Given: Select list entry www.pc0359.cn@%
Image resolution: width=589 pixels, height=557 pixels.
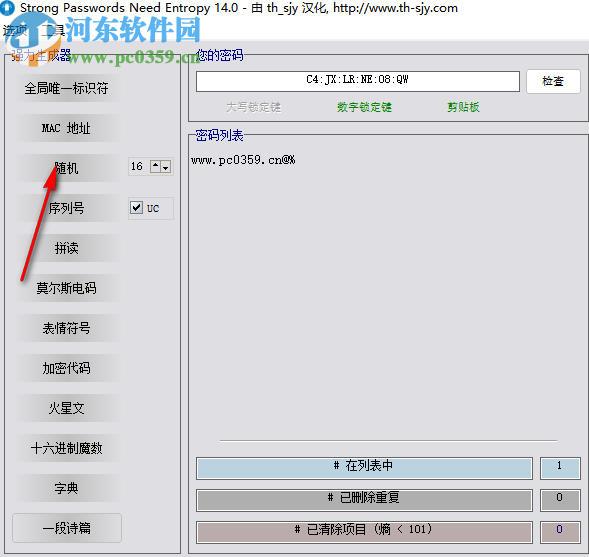Looking at the screenshot, I should tap(243, 160).
